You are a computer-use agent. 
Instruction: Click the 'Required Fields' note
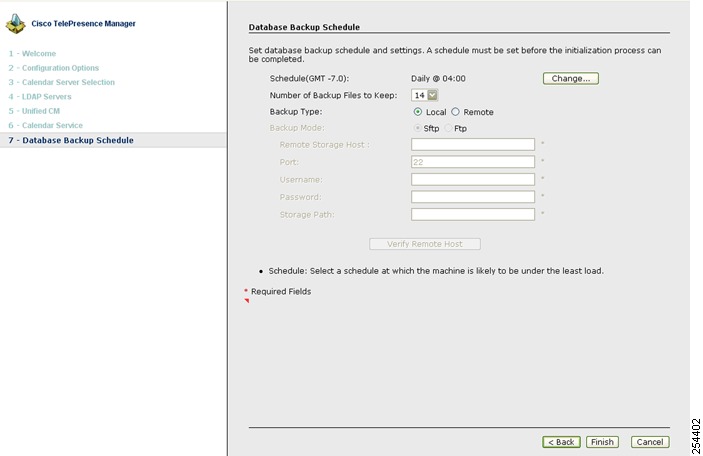pos(281,291)
